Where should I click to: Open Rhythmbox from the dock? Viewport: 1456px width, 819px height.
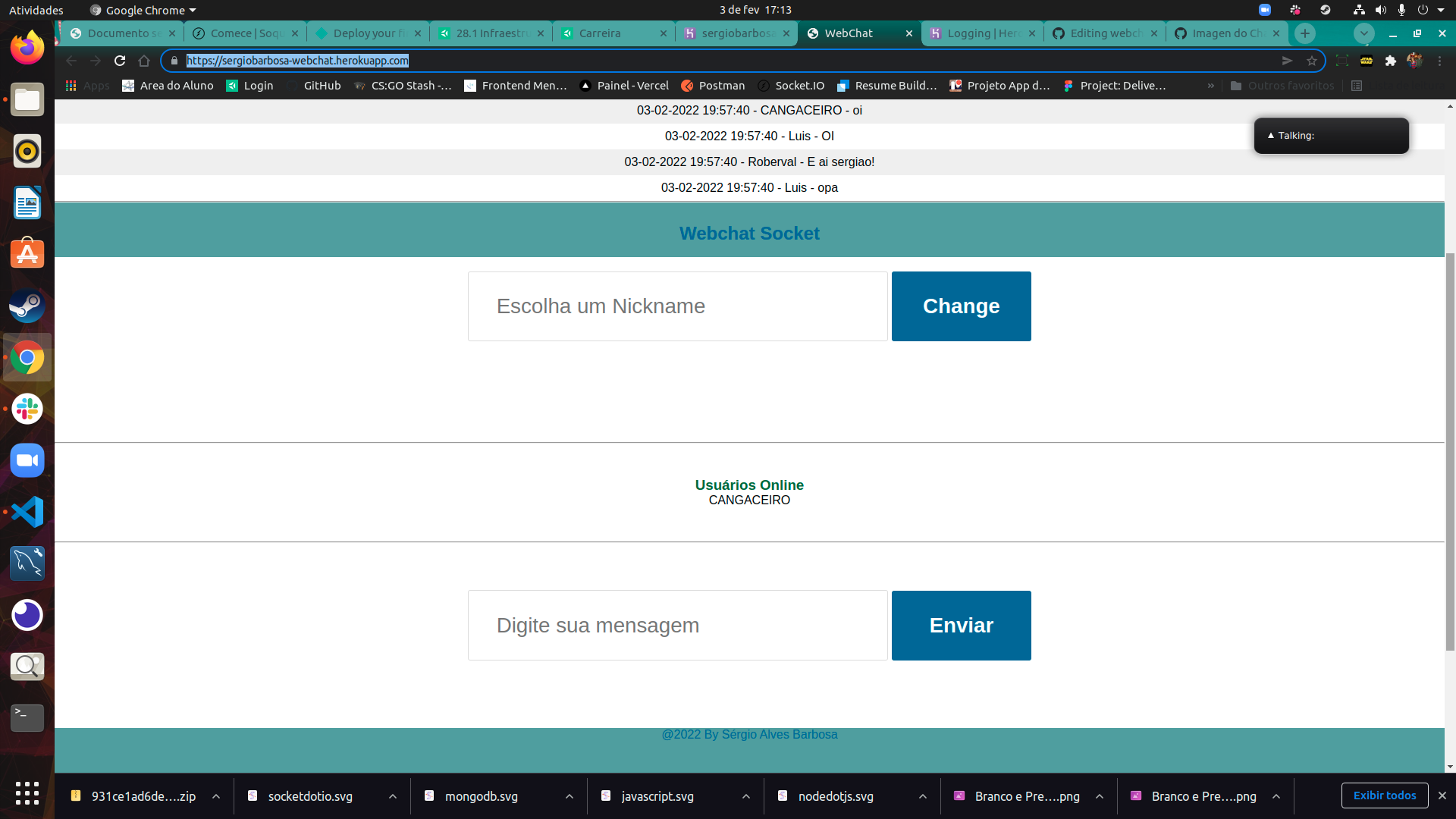[x=27, y=151]
